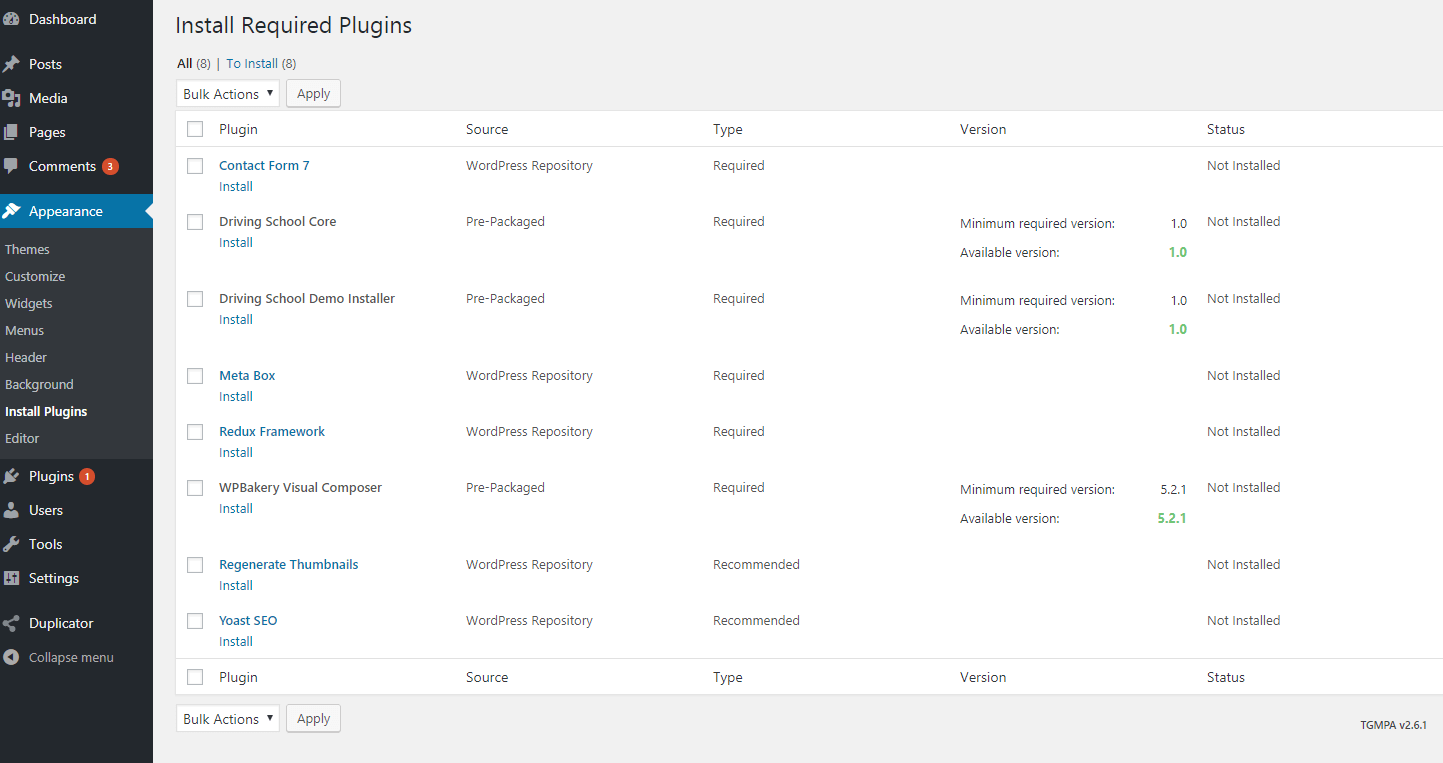The width and height of the screenshot is (1443, 763).
Task: Click the Pages document icon
Action: coord(11,132)
